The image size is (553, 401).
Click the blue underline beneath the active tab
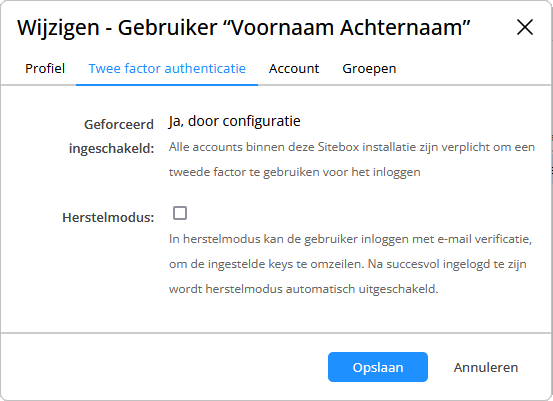[167, 85]
